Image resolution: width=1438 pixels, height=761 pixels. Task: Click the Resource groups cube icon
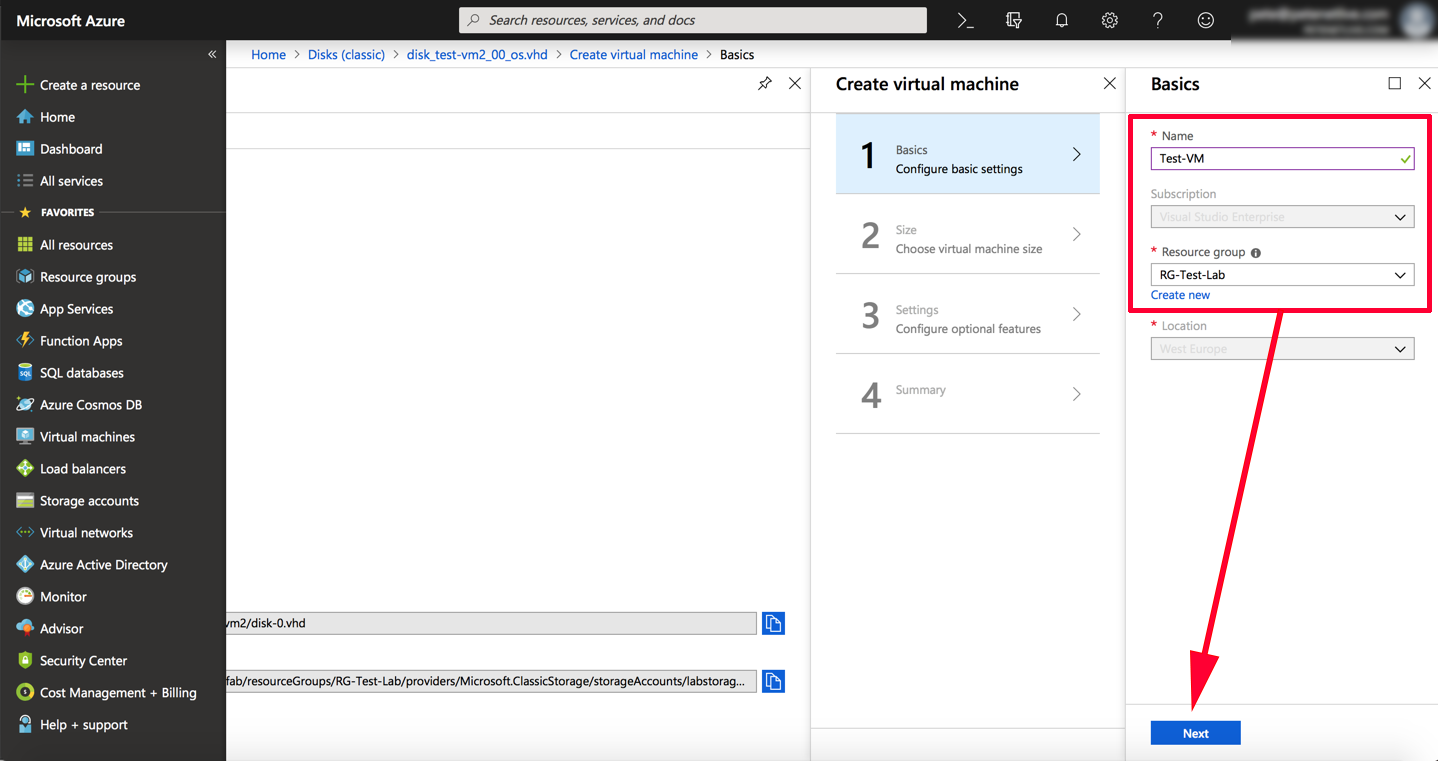[25, 277]
